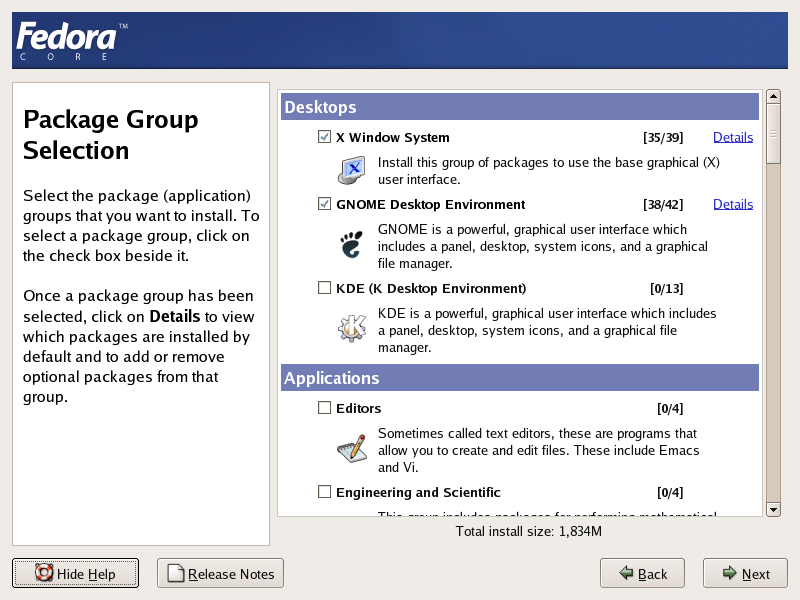This screenshot has height=600, width=800.
Task: Open the Release Notes
Action: (x=220, y=573)
